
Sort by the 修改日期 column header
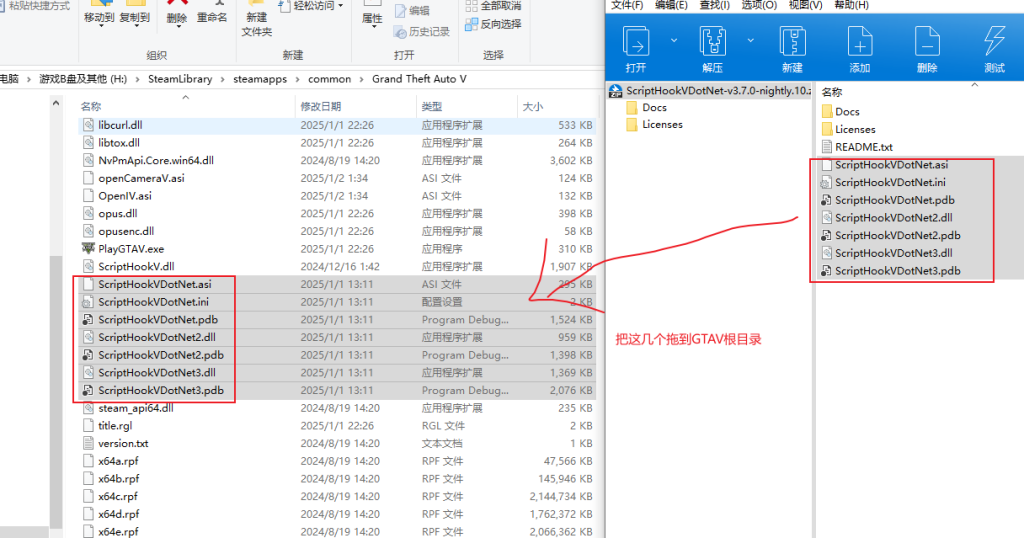(x=321, y=106)
